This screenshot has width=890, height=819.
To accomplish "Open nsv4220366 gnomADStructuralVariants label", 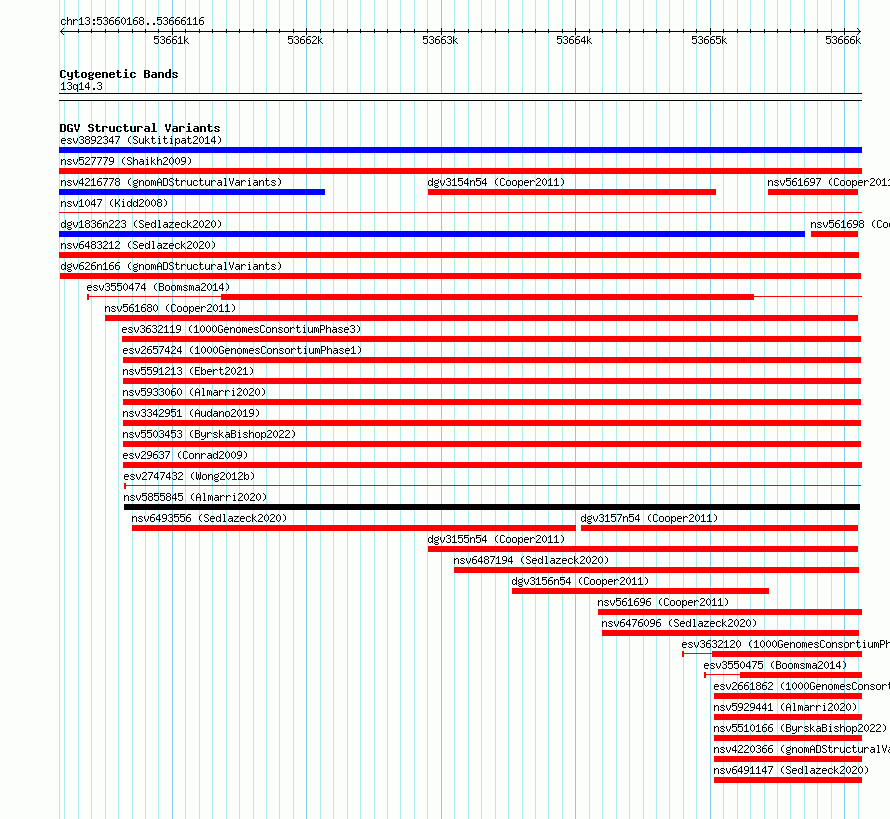I will [x=801, y=749].
